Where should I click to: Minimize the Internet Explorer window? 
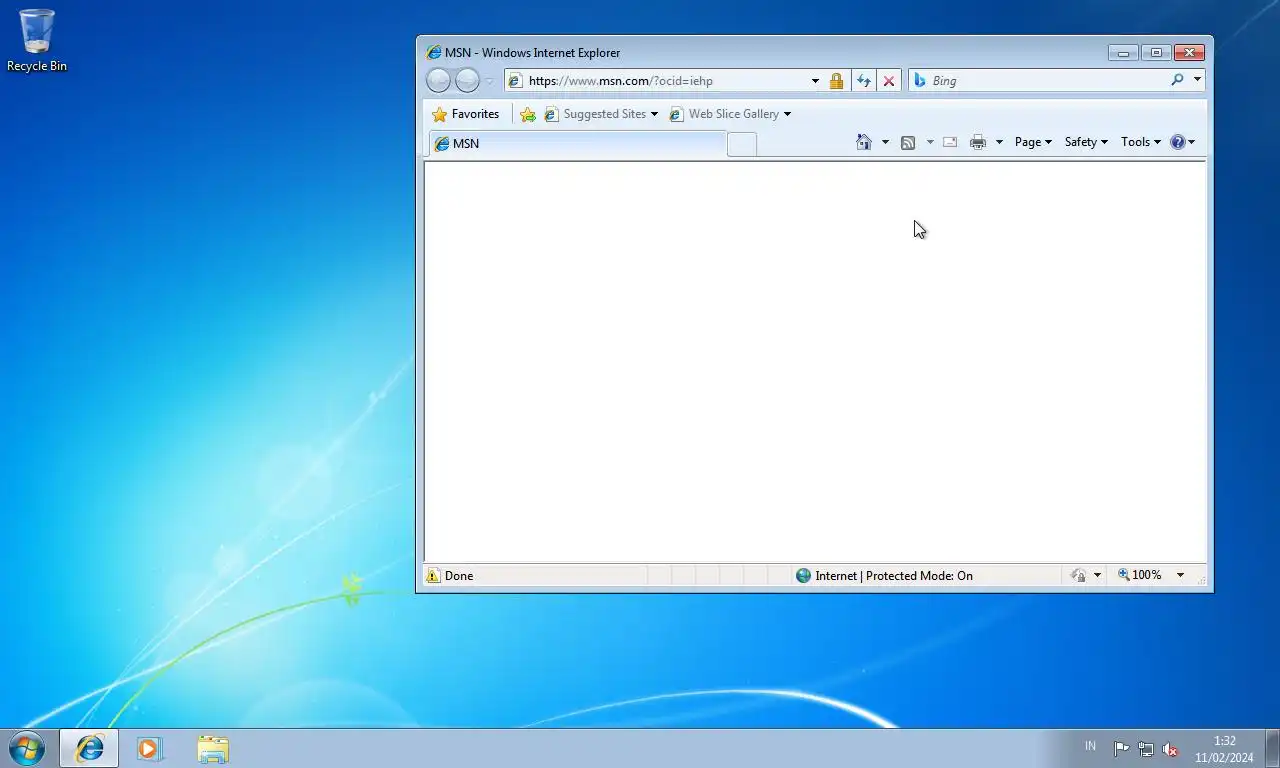[1123, 53]
